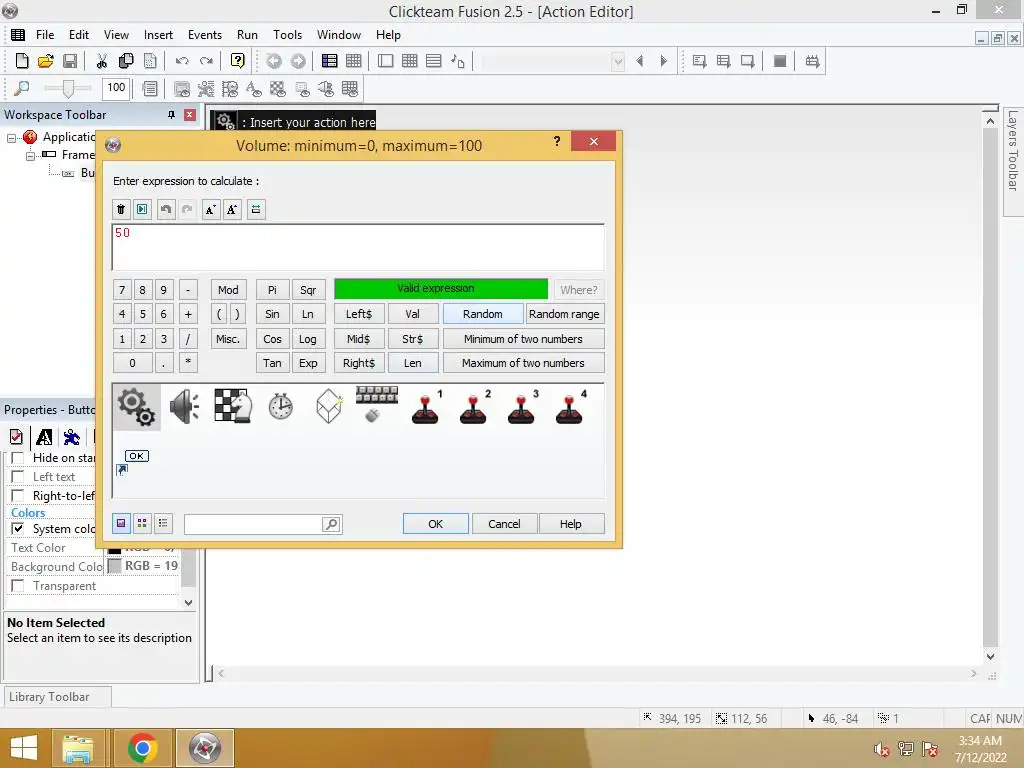Open the Window menu
Viewport: 1024px width, 768px height.
tap(338, 35)
